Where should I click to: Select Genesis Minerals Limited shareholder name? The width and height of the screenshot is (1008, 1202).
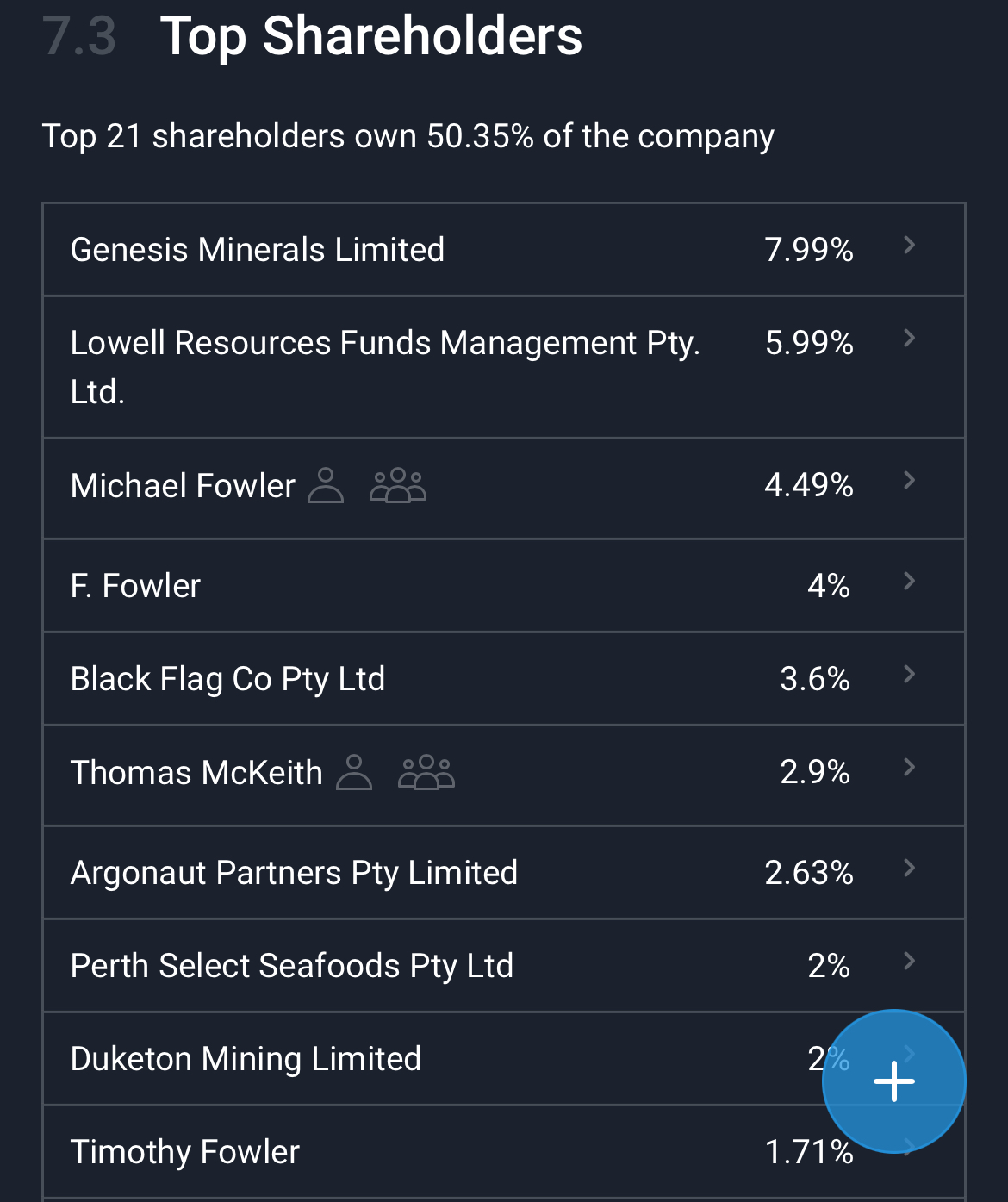pyautogui.click(x=258, y=250)
